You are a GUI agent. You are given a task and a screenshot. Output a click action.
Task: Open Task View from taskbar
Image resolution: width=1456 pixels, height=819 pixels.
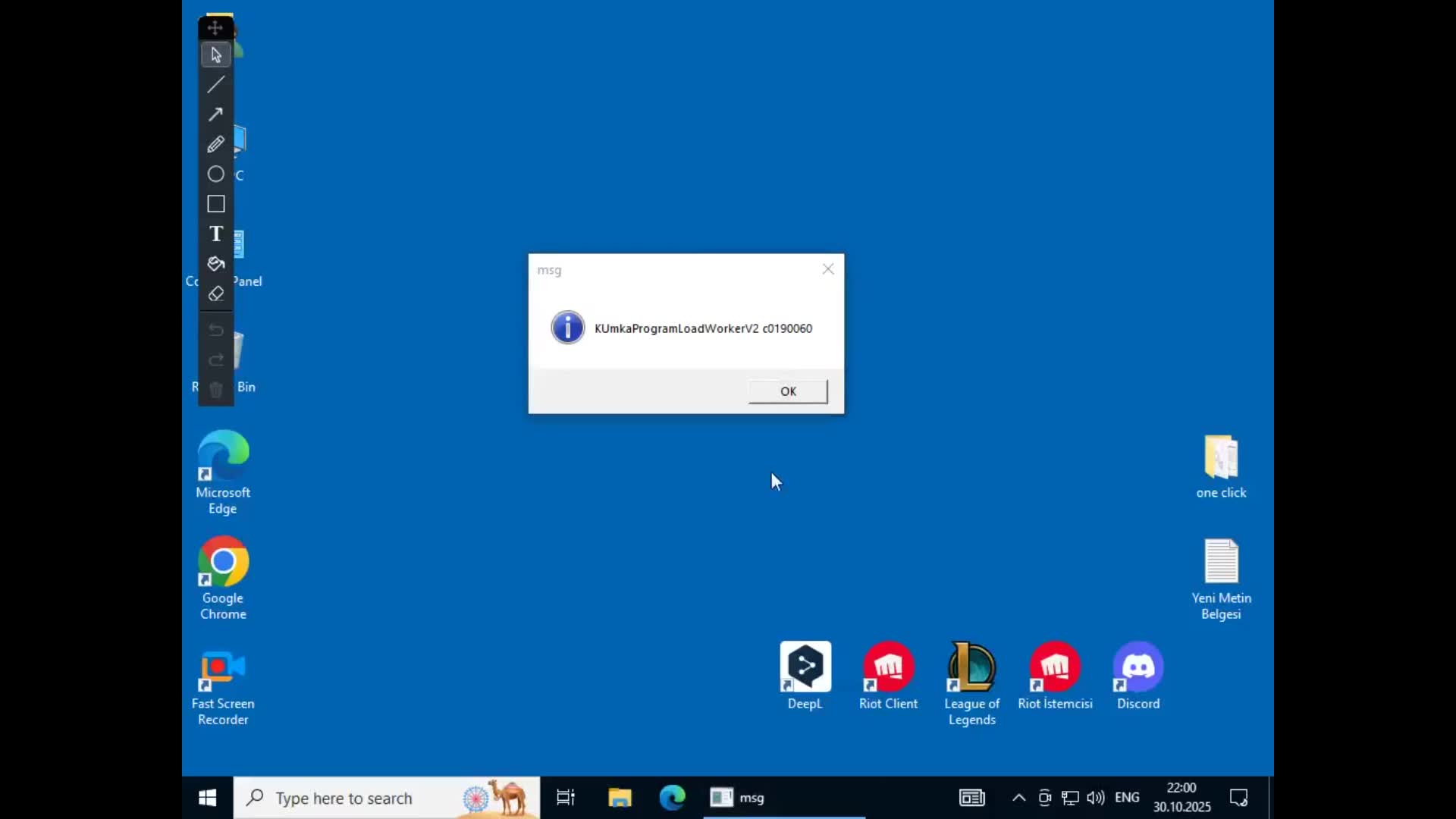(x=566, y=798)
